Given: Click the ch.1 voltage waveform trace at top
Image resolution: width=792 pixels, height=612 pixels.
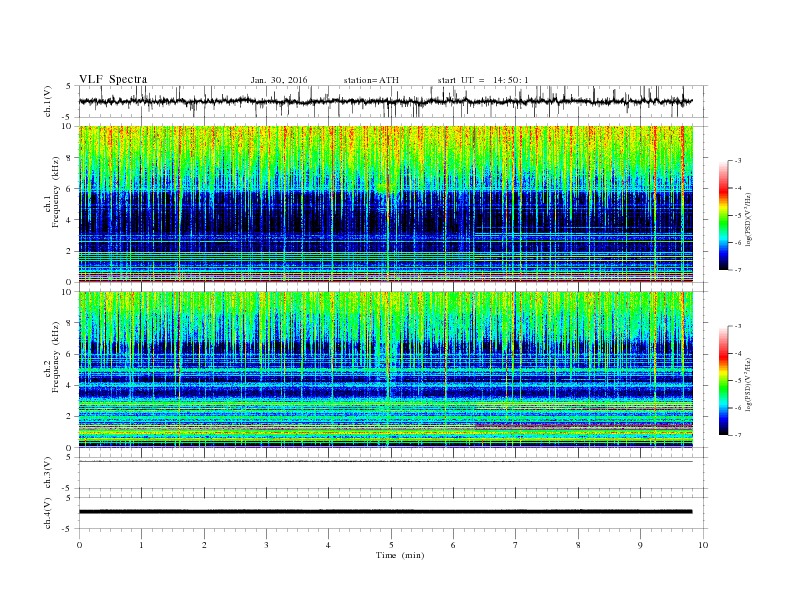Looking at the screenshot, I should [385, 101].
